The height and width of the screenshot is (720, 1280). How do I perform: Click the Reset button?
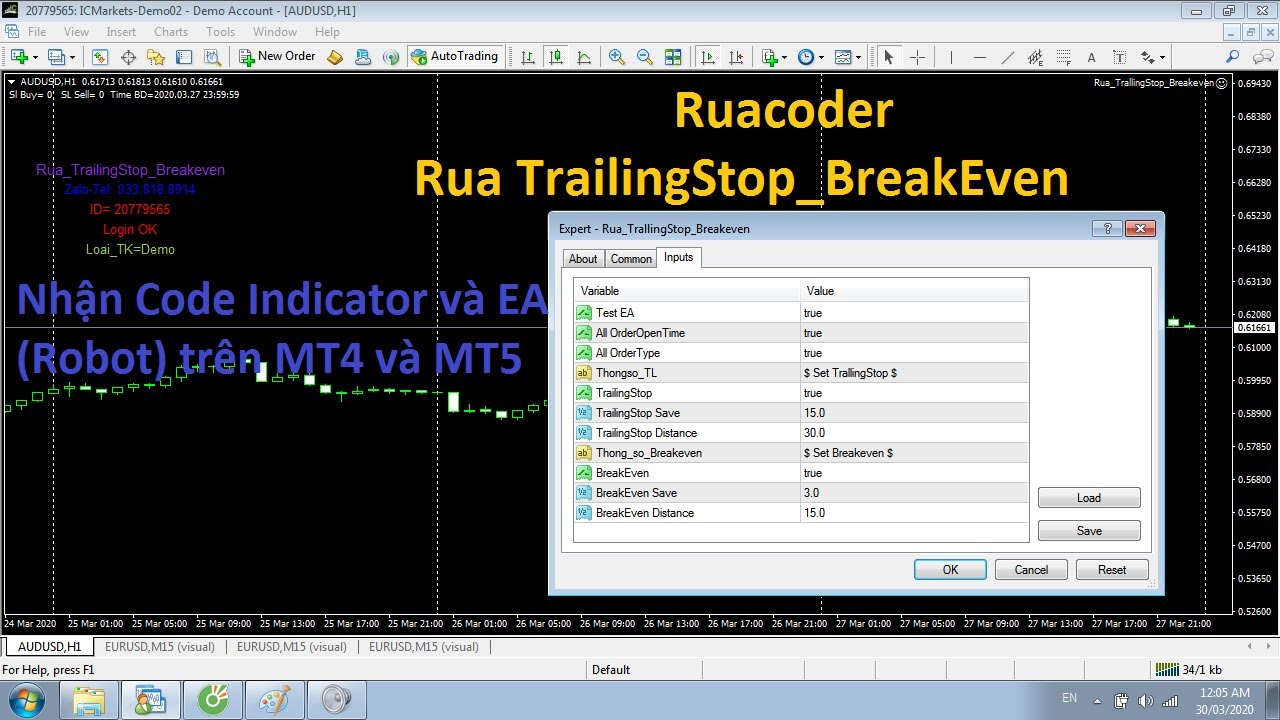(1112, 570)
